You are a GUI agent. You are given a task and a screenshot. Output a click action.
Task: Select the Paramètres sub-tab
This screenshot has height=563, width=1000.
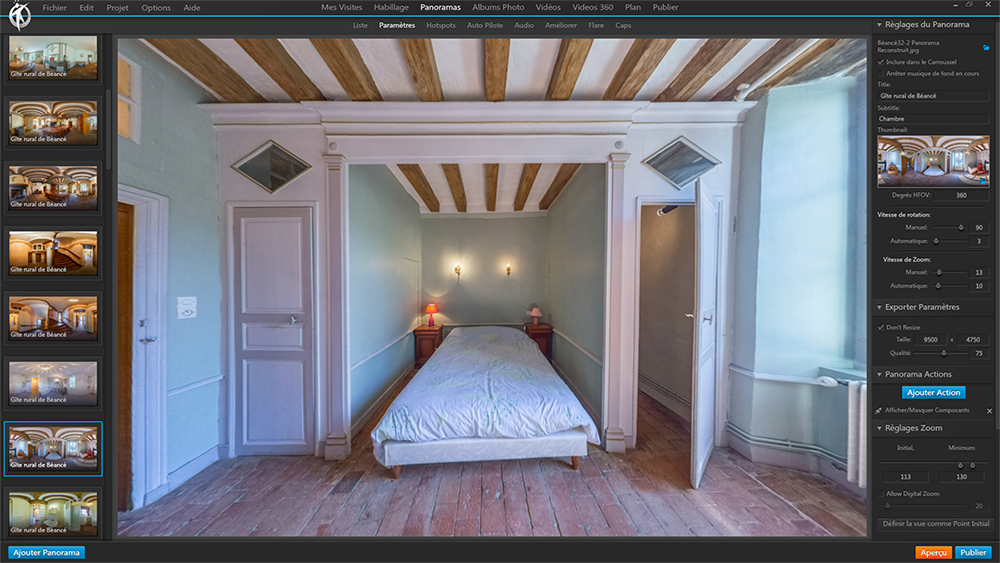[x=397, y=26]
